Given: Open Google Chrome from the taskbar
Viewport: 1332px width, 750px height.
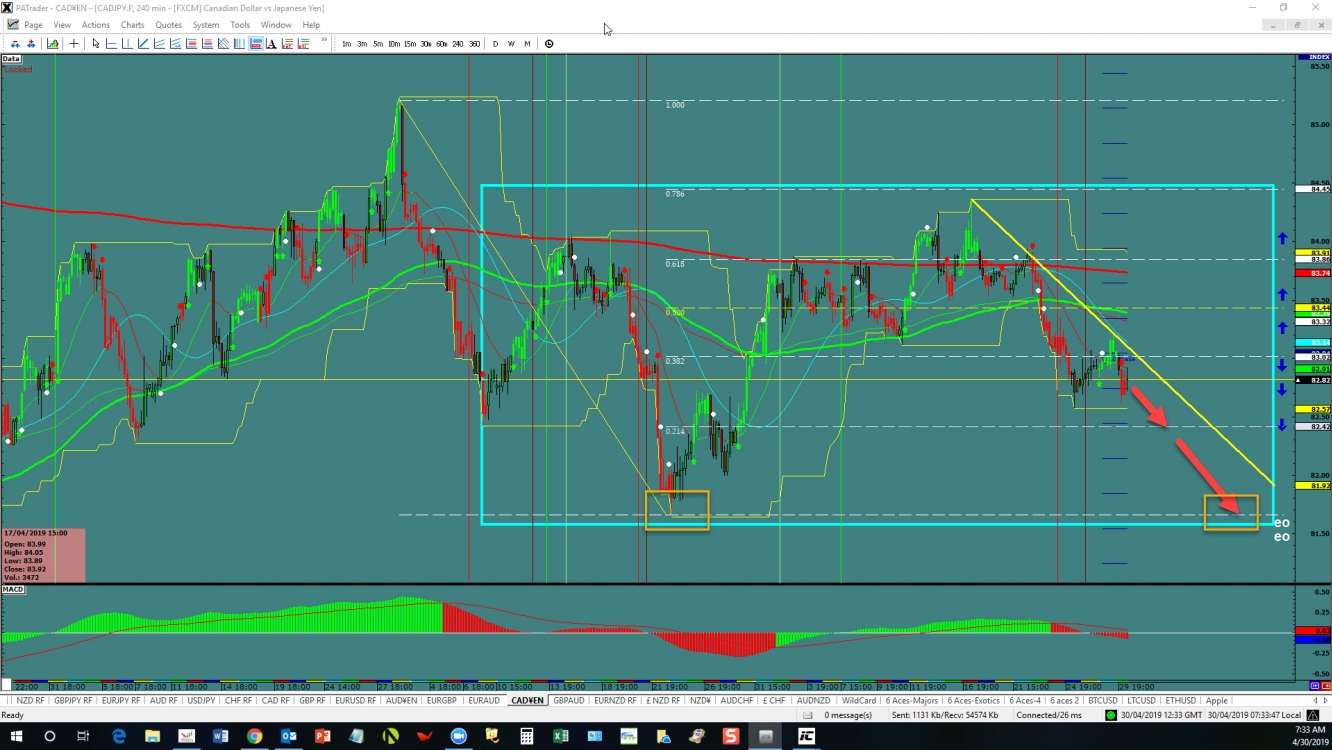Looking at the screenshot, I should click(x=254, y=736).
